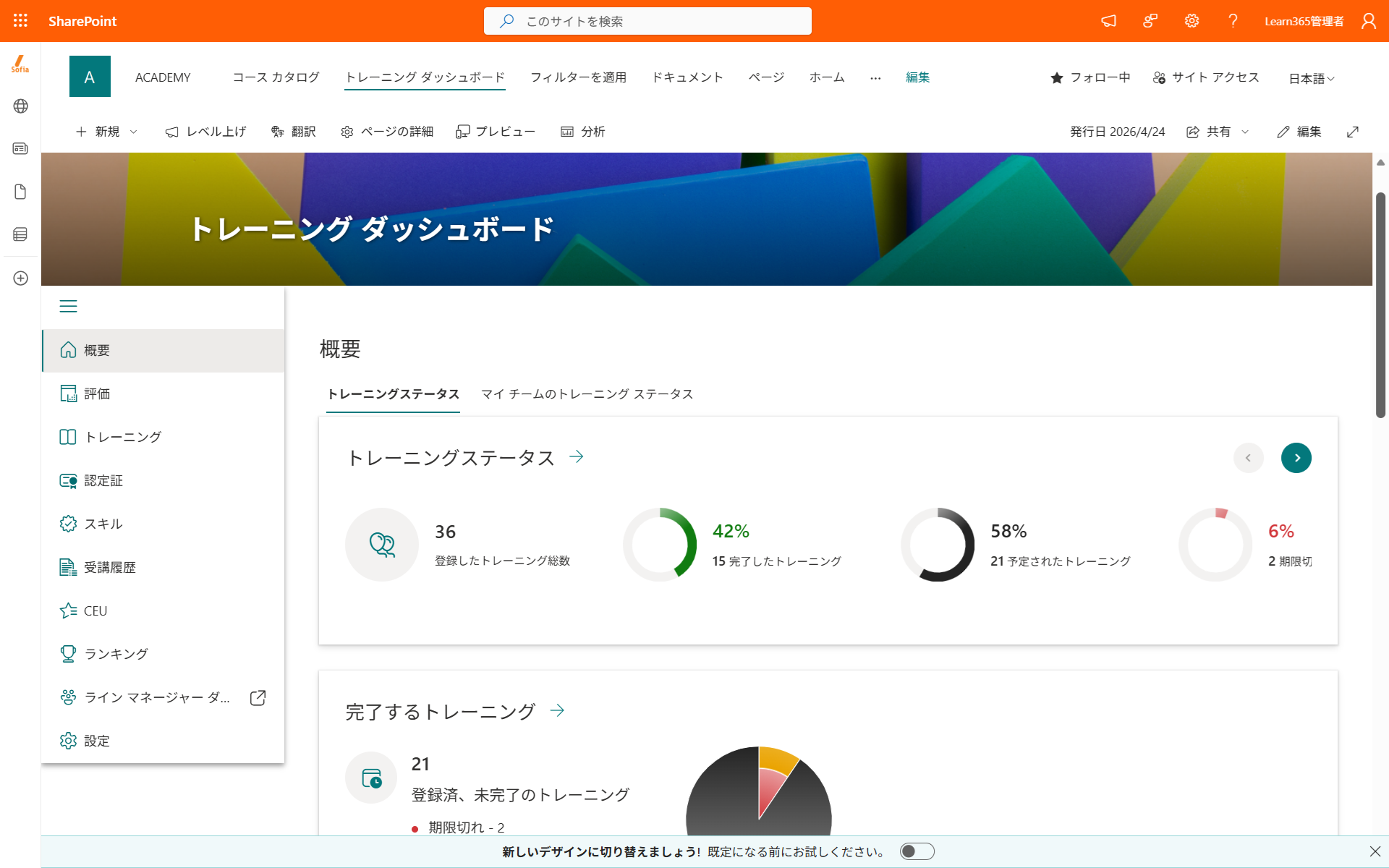The image size is (1389, 868).
Task: Open the files page icon in left rail
Action: (20, 192)
